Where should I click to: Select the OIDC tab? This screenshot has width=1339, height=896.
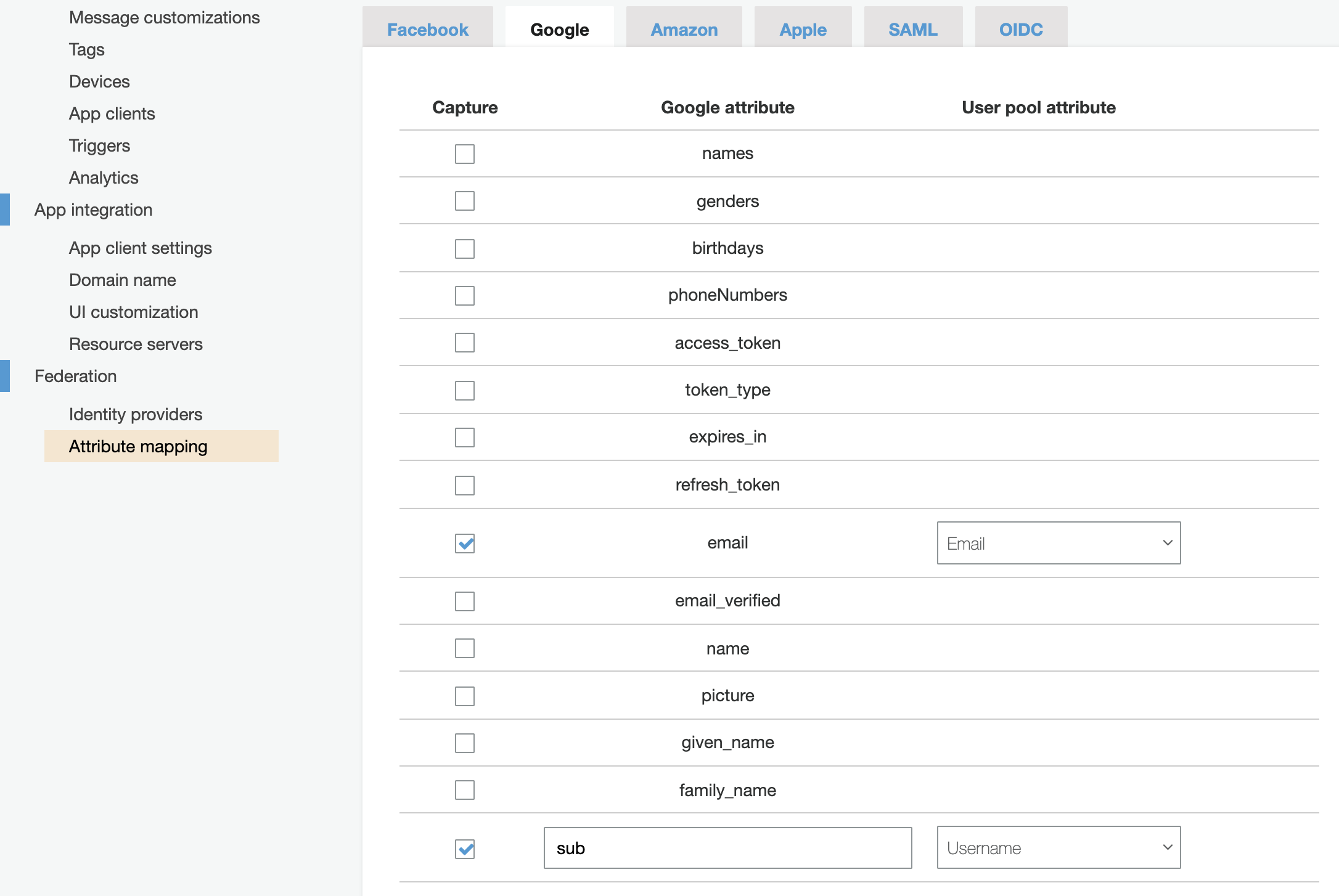[x=1020, y=30]
